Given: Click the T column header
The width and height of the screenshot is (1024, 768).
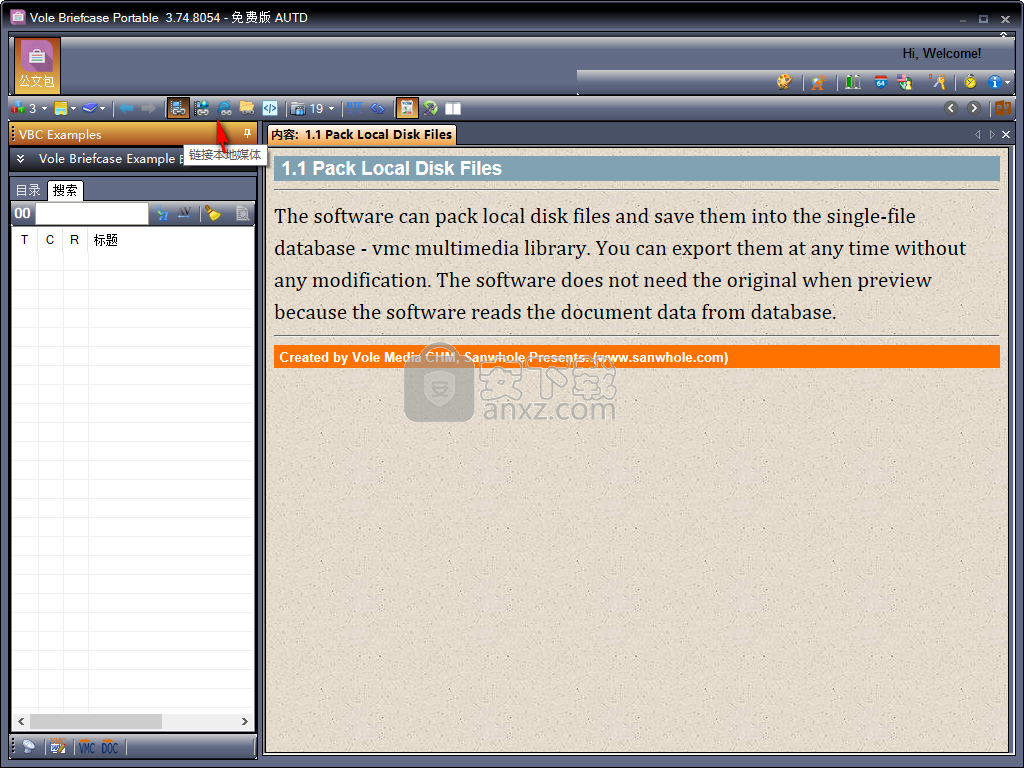Looking at the screenshot, I should [25, 240].
